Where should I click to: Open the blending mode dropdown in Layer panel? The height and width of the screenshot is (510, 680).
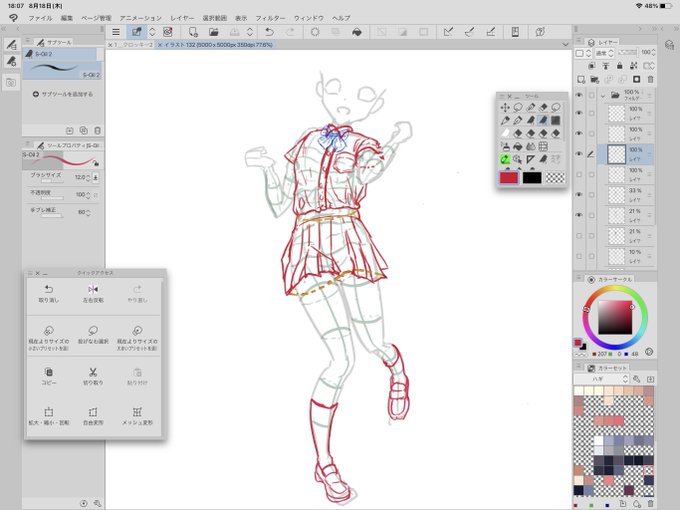click(x=605, y=53)
